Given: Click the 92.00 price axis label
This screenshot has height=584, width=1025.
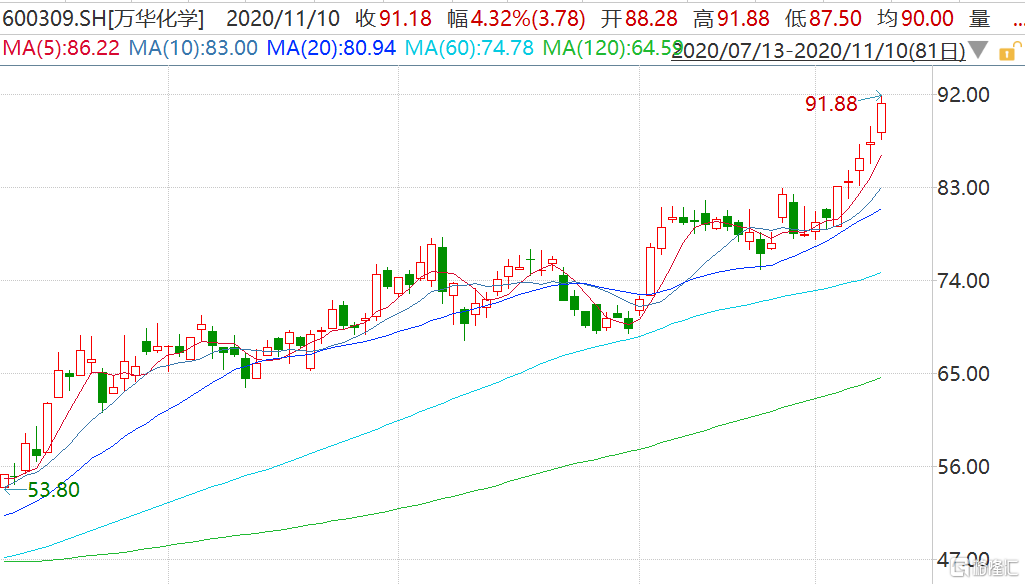Looking at the screenshot, I should tap(963, 95).
